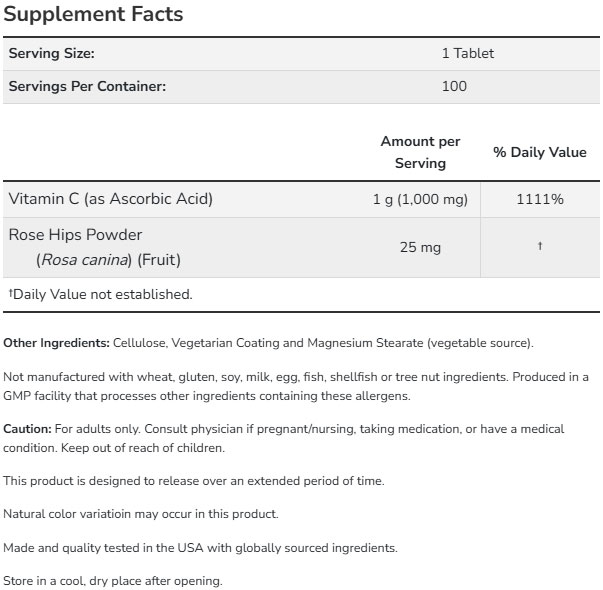The height and width of the screenshot is (590, 603).
Task: Click the 1111% daily value cell
Action: click(540, 199)
